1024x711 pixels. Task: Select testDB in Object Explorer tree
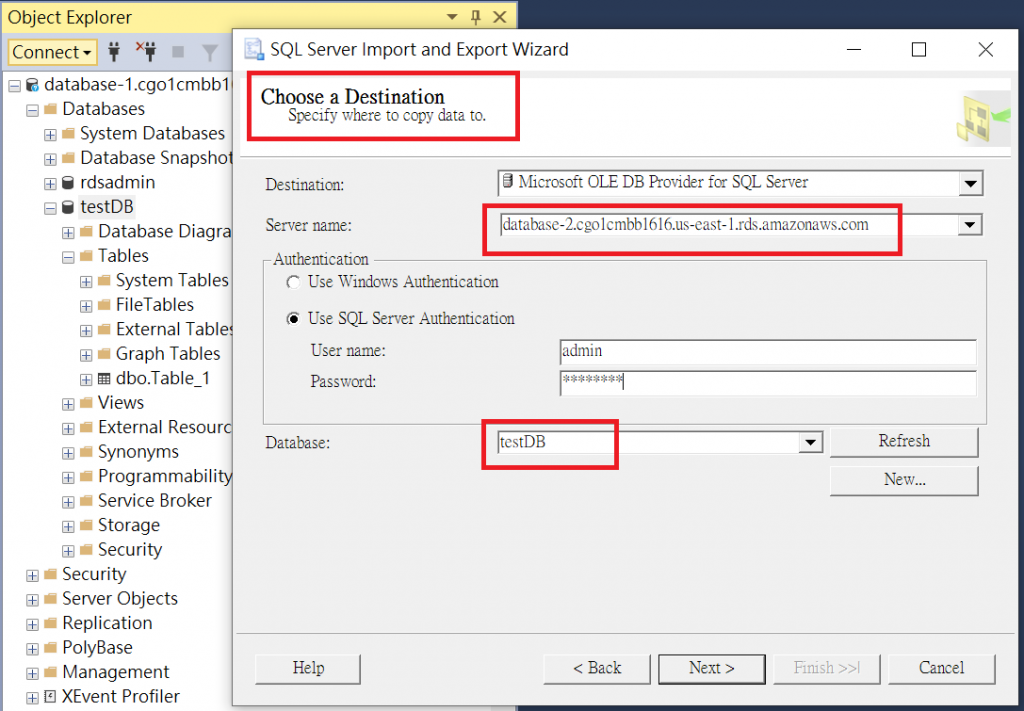click(106, 207)
